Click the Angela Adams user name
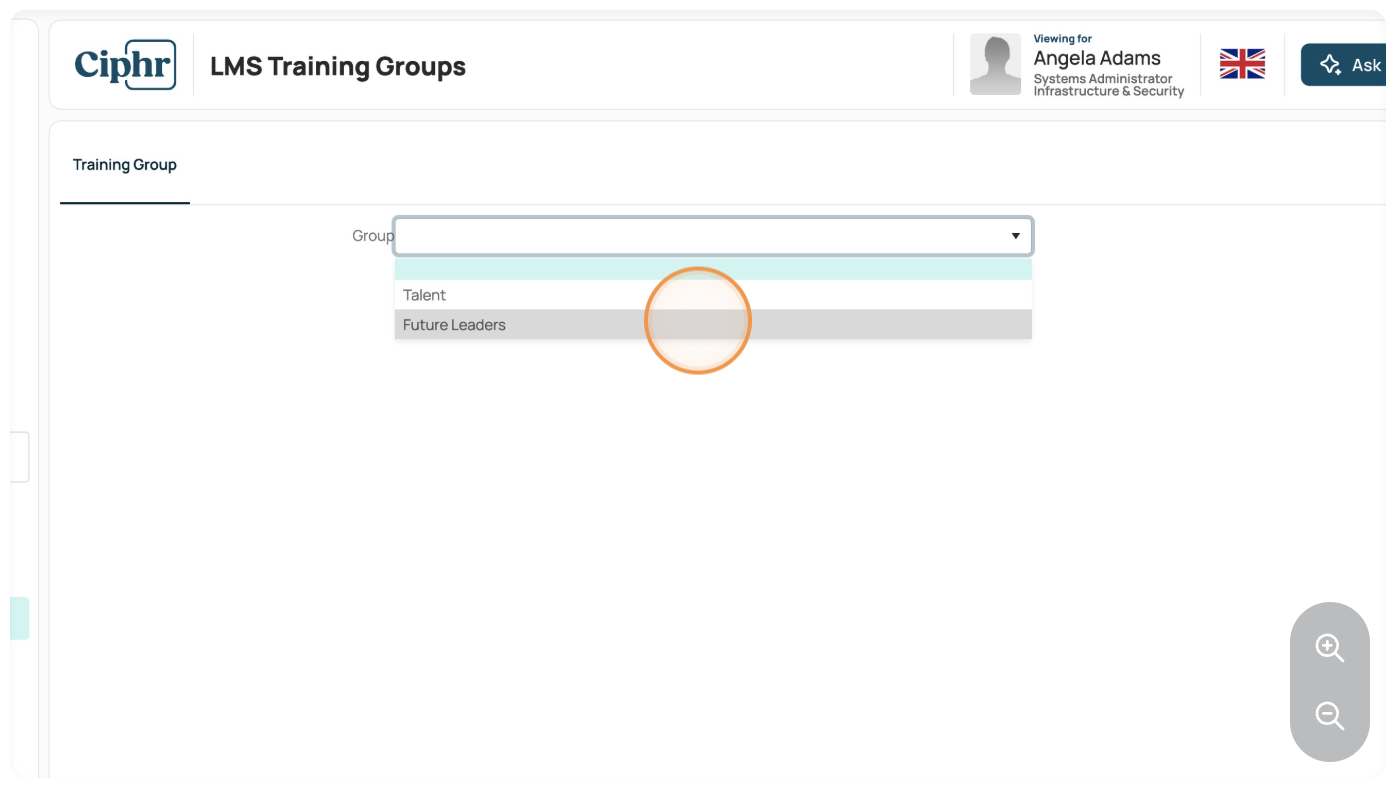 coord(1097,58)
